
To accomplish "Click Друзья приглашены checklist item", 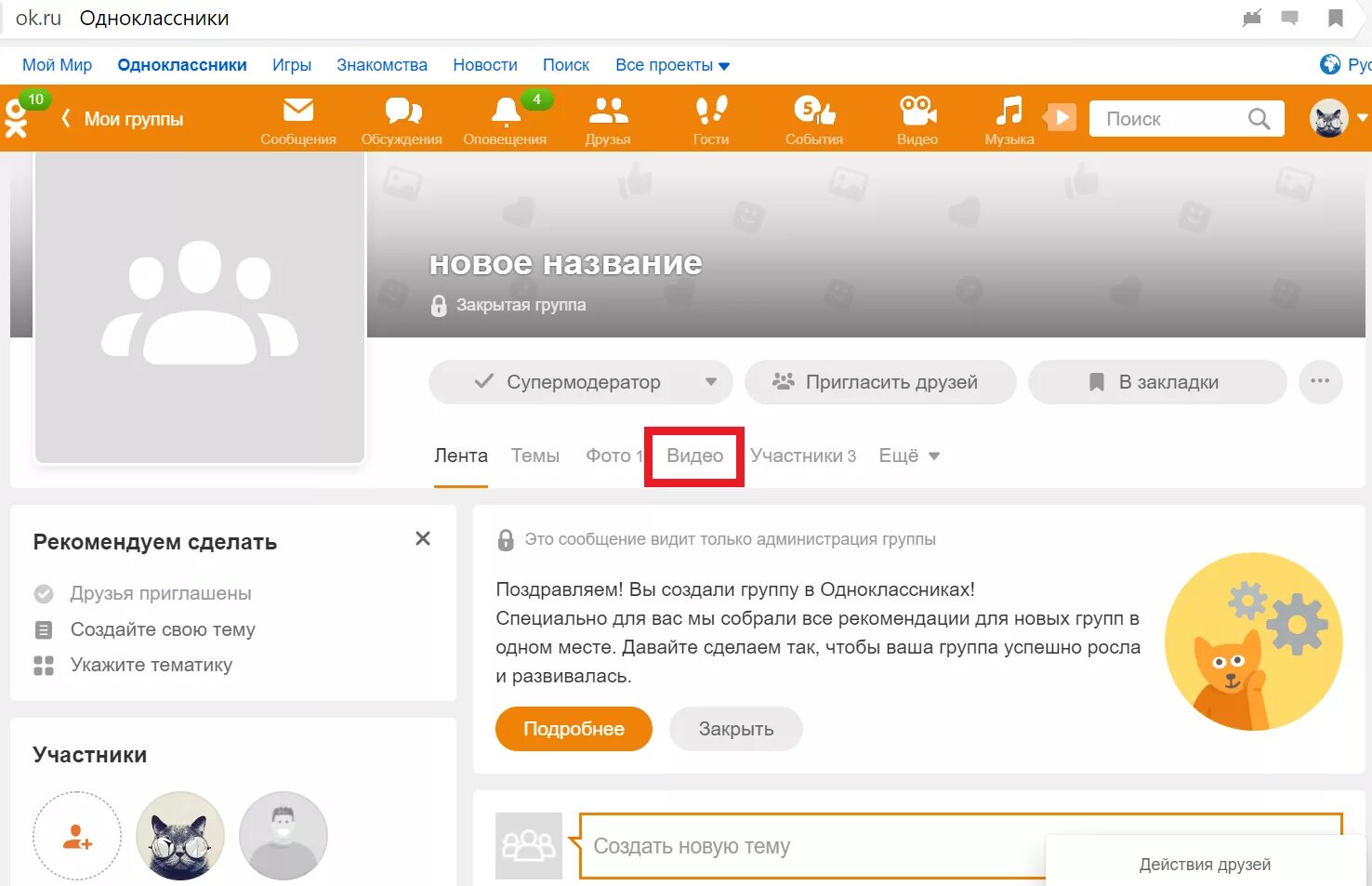I will 161,593.
